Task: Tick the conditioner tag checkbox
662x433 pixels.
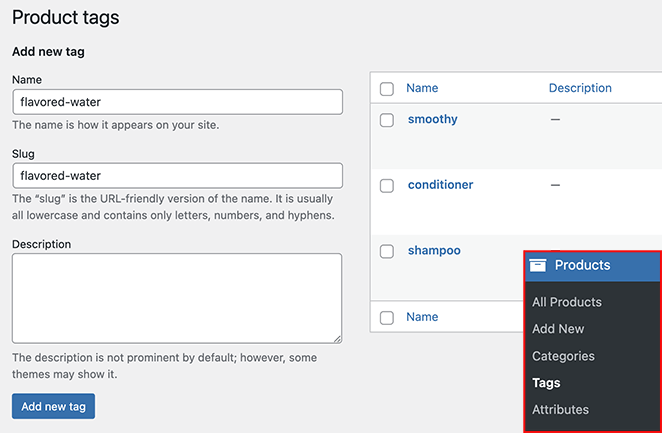Action: [387, 186]
